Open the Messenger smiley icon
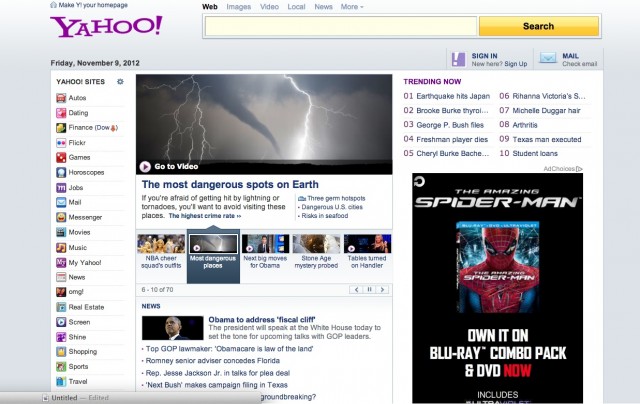 [61, 218]
